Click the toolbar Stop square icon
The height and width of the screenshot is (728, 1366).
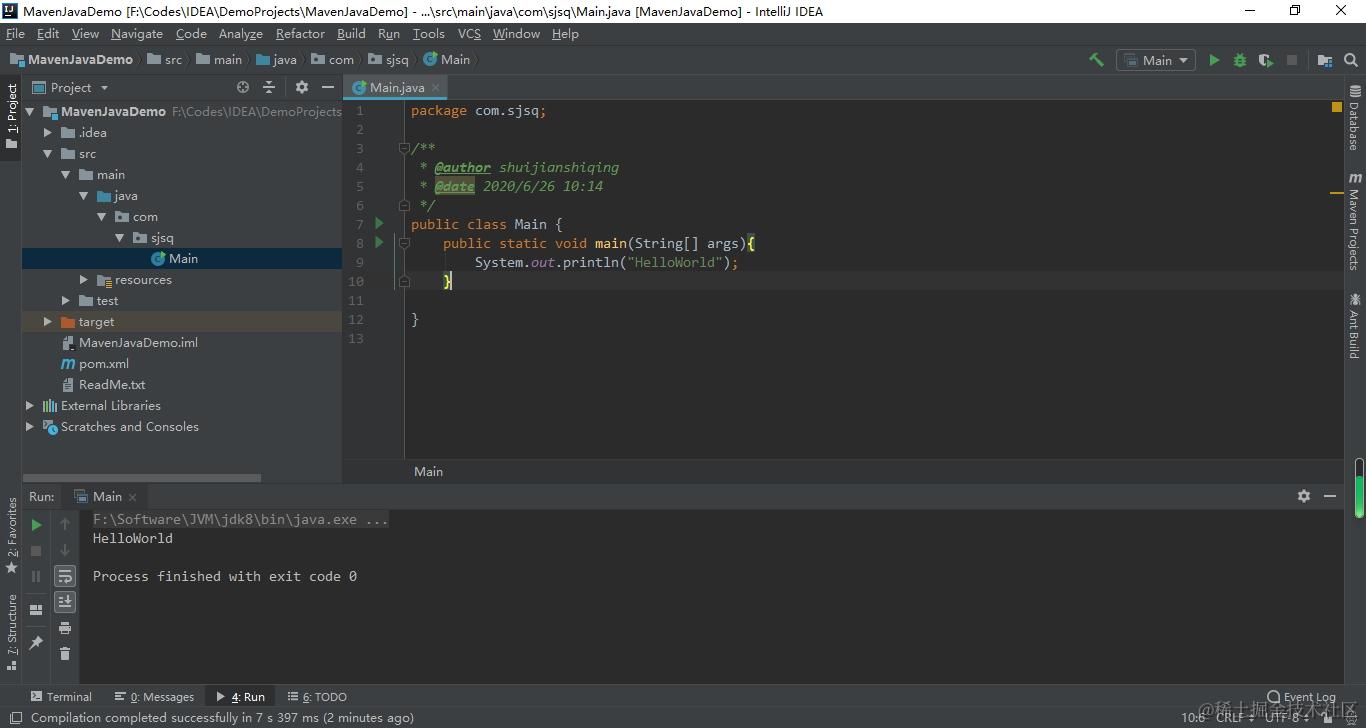pos(1292,60)
